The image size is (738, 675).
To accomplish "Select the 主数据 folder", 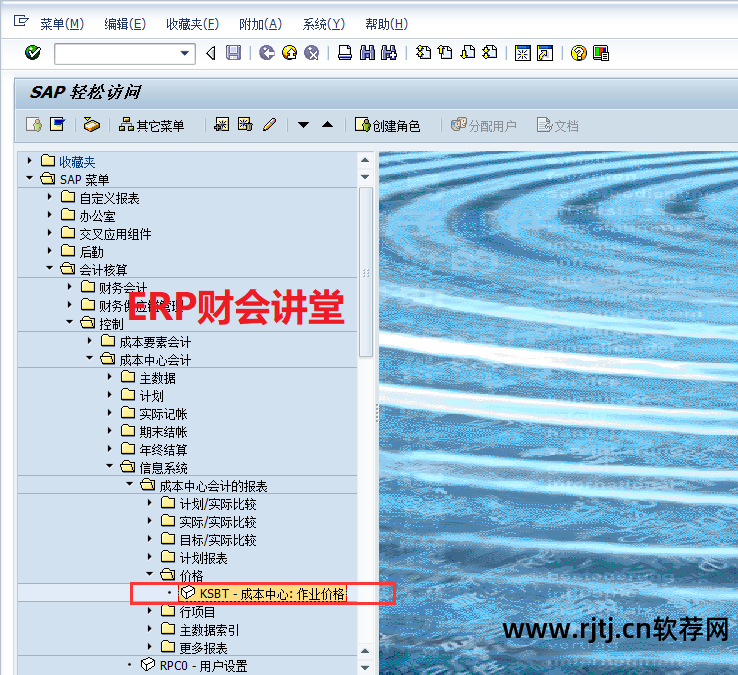I will 157,378.
